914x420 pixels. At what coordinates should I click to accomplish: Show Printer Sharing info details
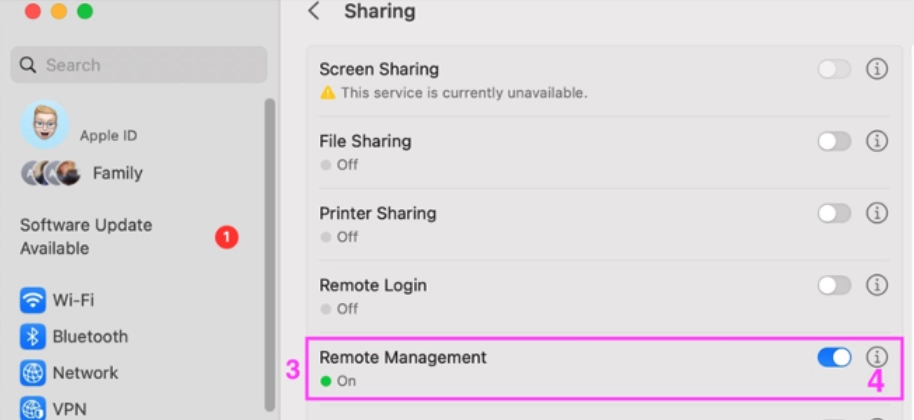tap(877, 213)
